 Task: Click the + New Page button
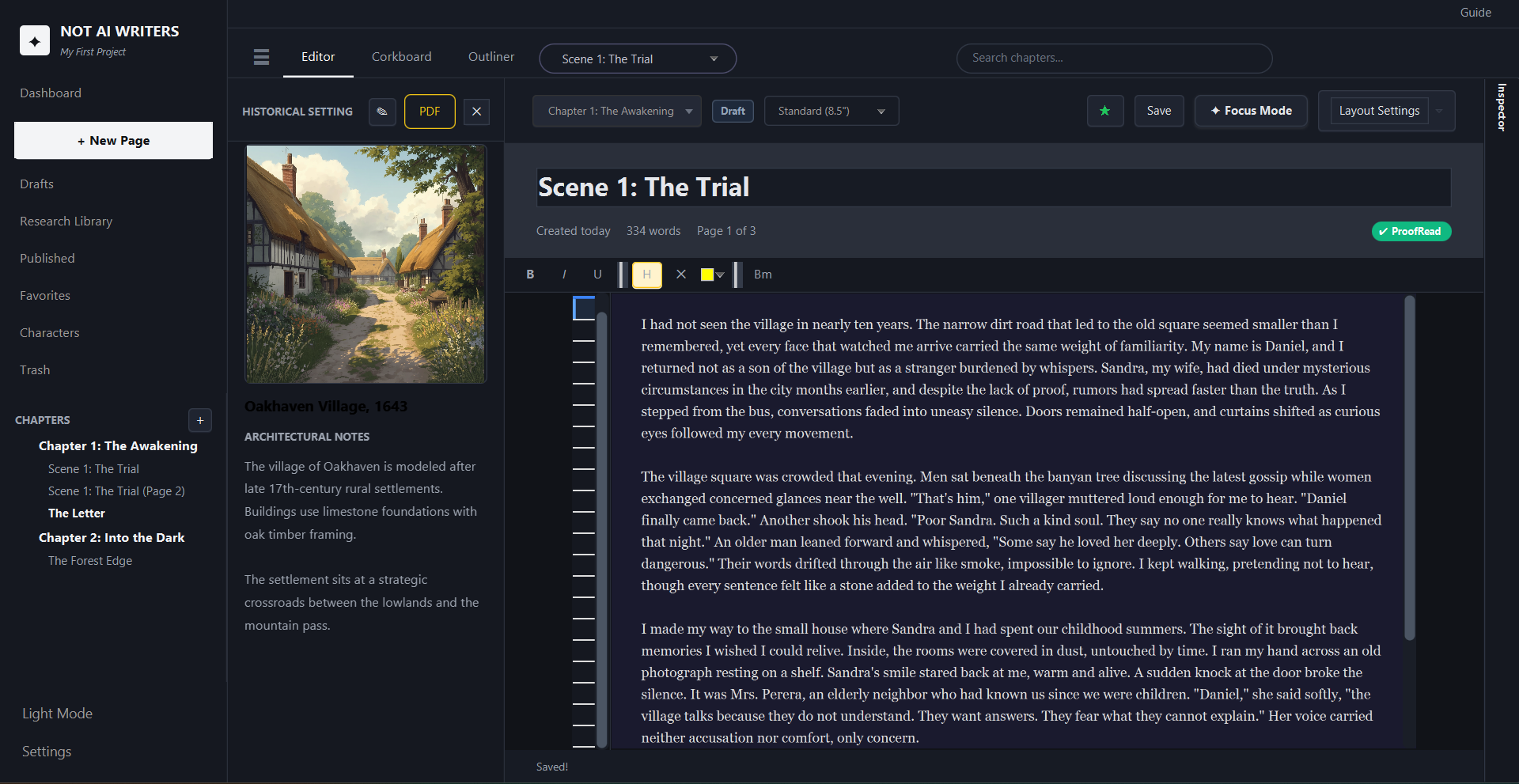(113, 140)
